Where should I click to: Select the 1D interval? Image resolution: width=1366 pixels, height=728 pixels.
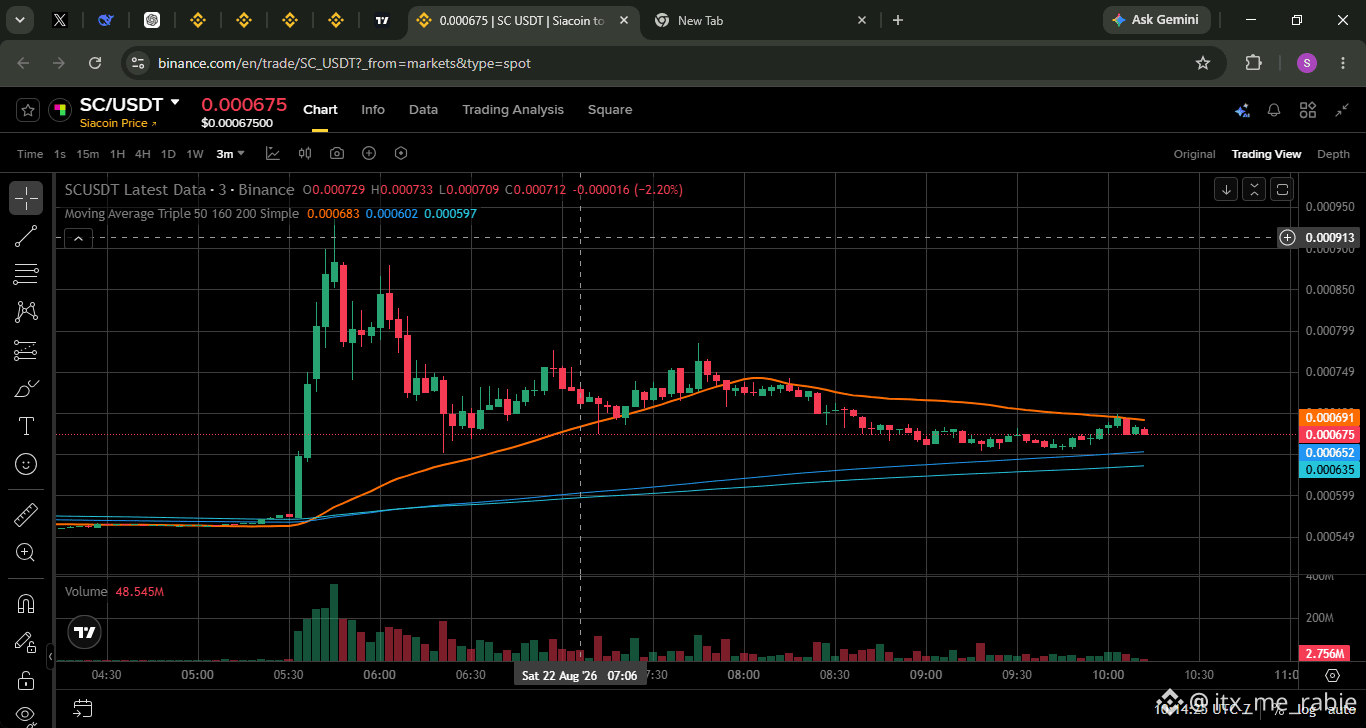click(x=168, y=154)
